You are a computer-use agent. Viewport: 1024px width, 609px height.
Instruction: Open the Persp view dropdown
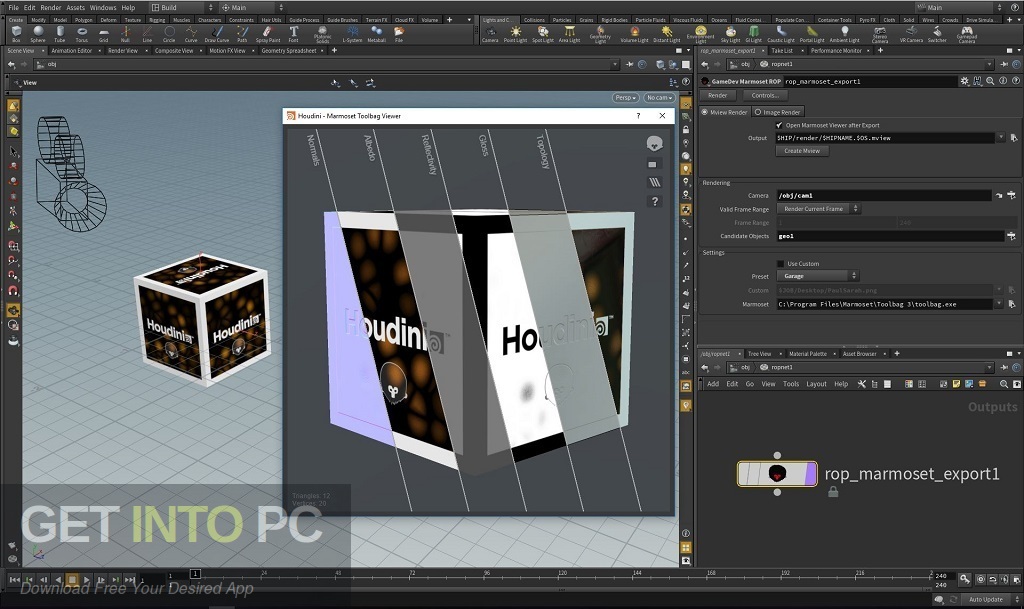click(x=625, y=98)
